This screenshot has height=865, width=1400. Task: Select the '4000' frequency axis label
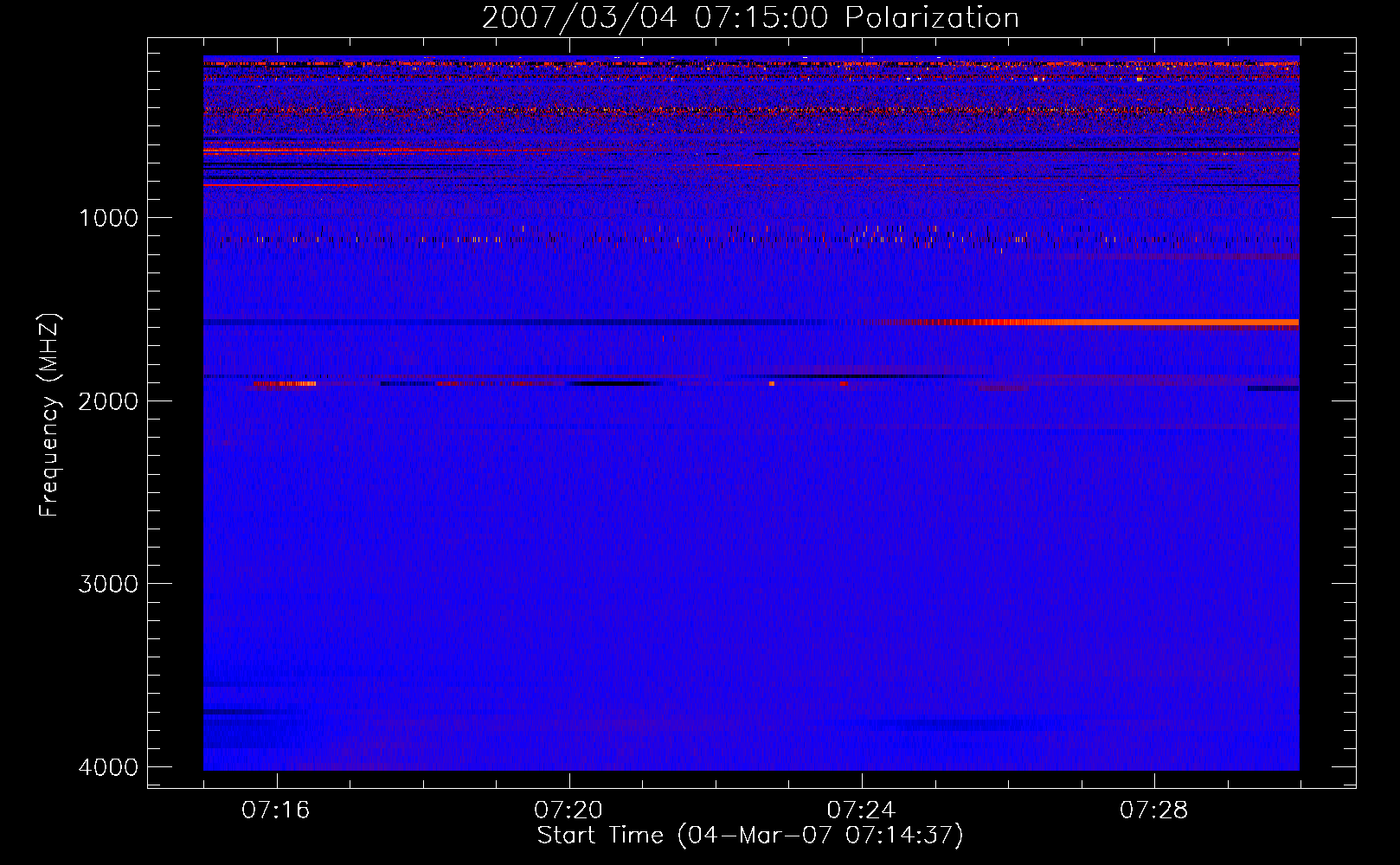108,767
